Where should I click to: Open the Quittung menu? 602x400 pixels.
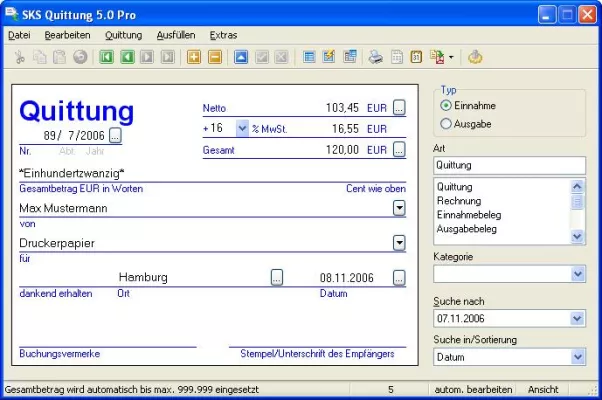(x=123, y=35)
